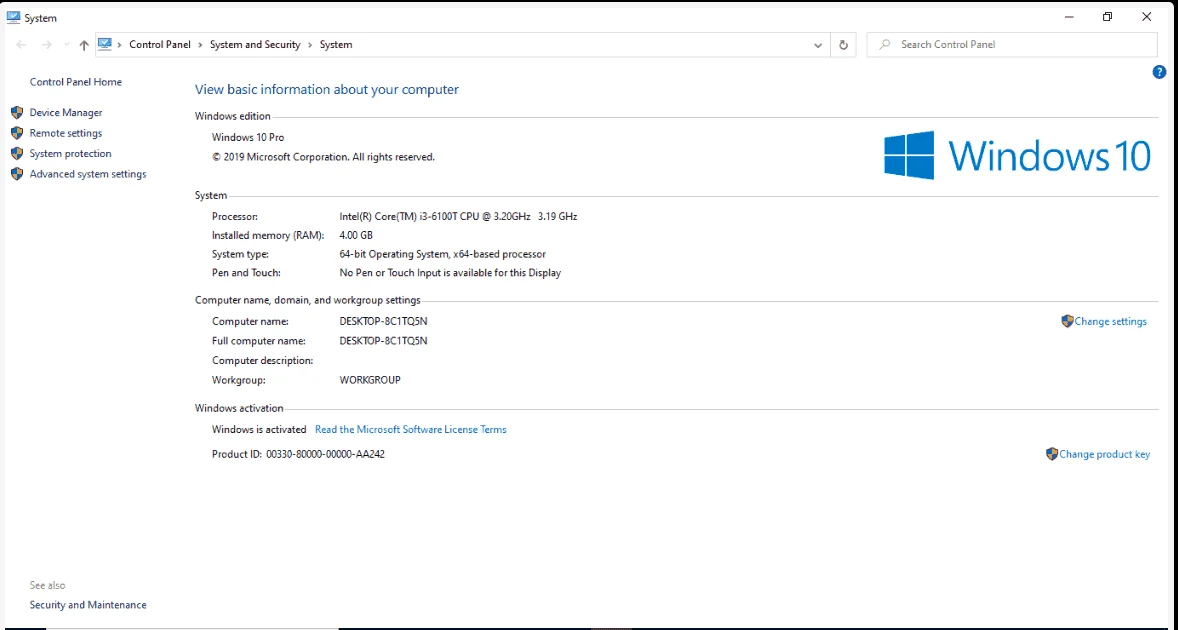Open Security and Maintenance
Screen dimensions: 1178x630
(88, 604)
